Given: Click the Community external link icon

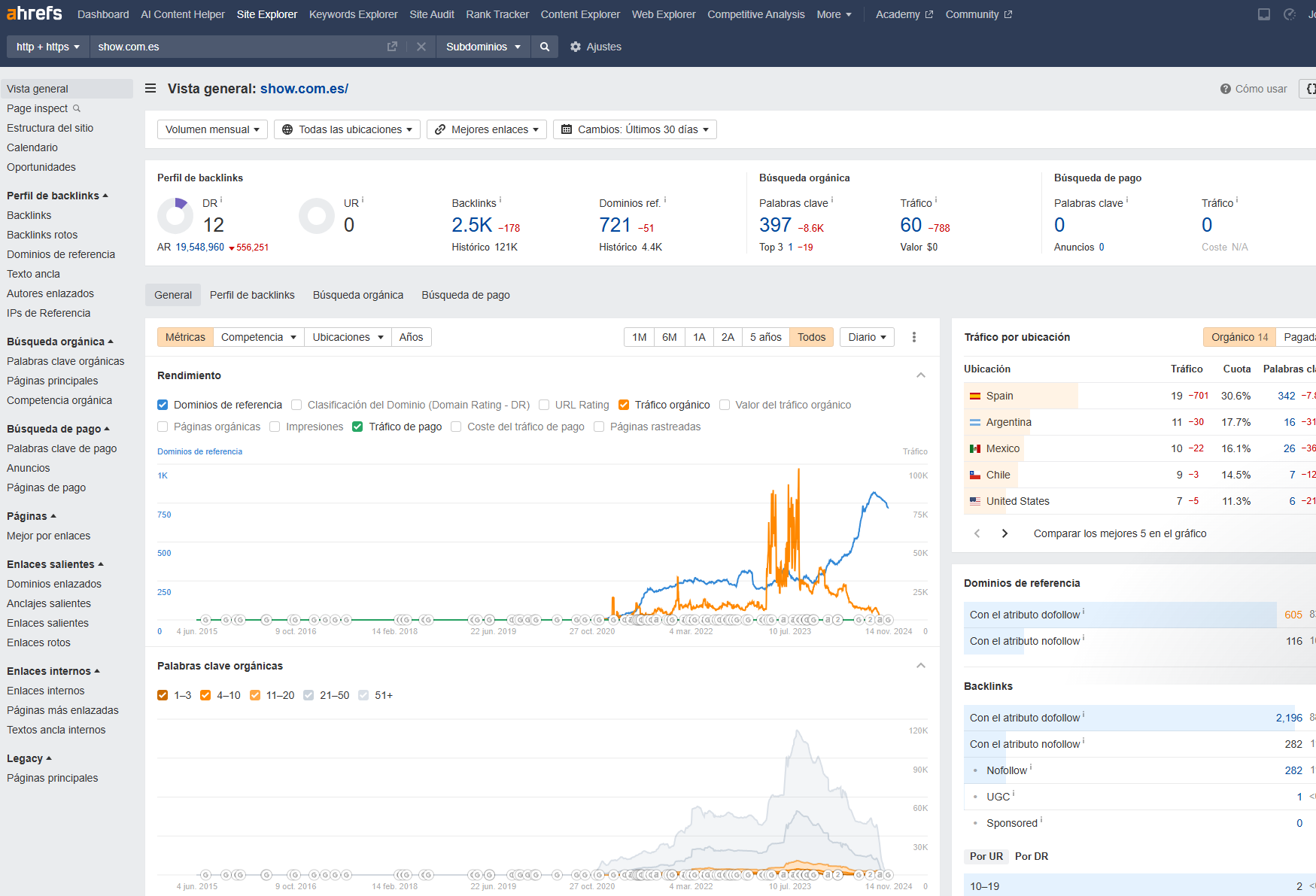Looking at the screenshot, I should 1008,14.
